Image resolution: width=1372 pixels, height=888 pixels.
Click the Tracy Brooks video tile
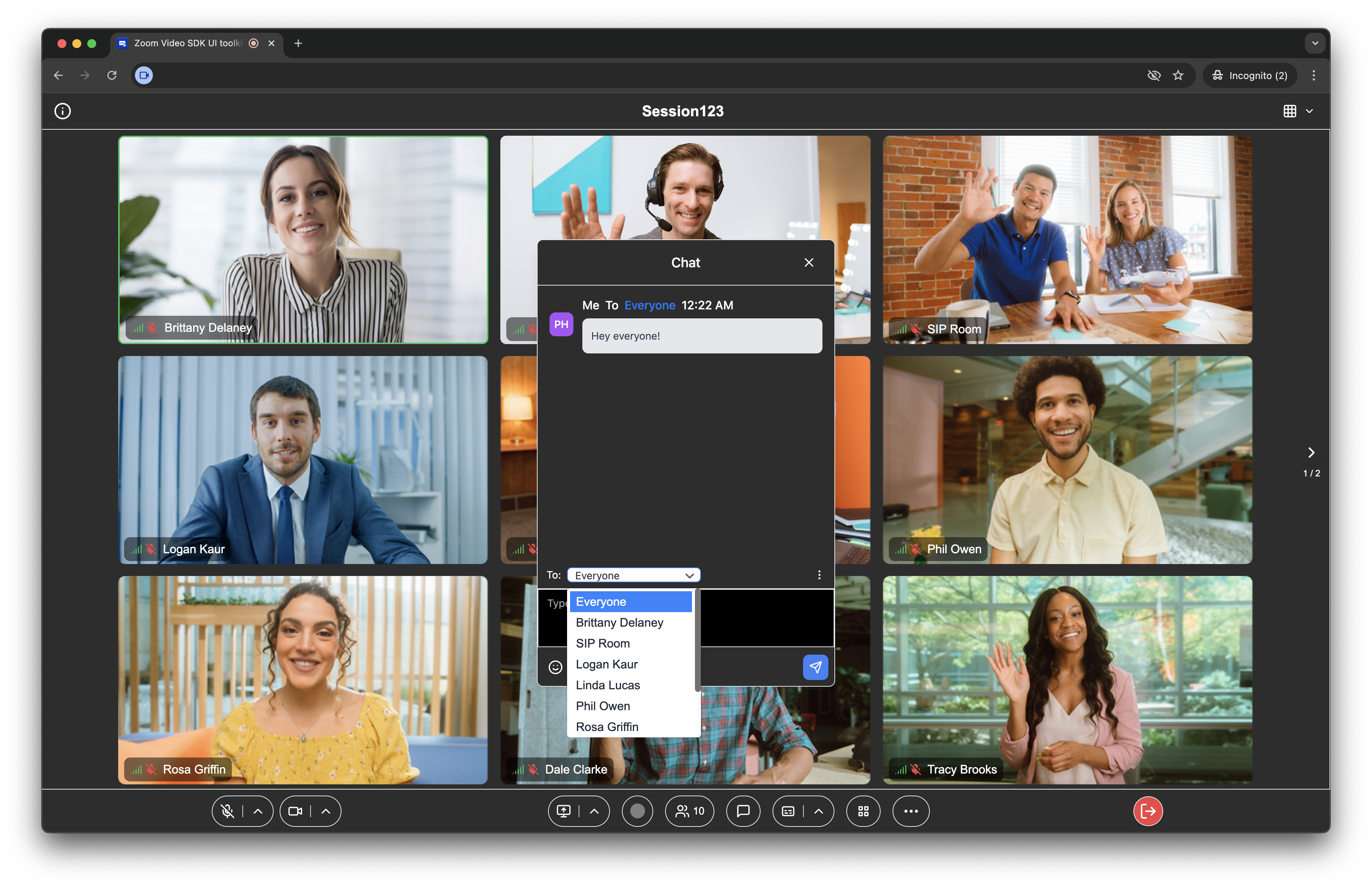[x=1067, y=680]
